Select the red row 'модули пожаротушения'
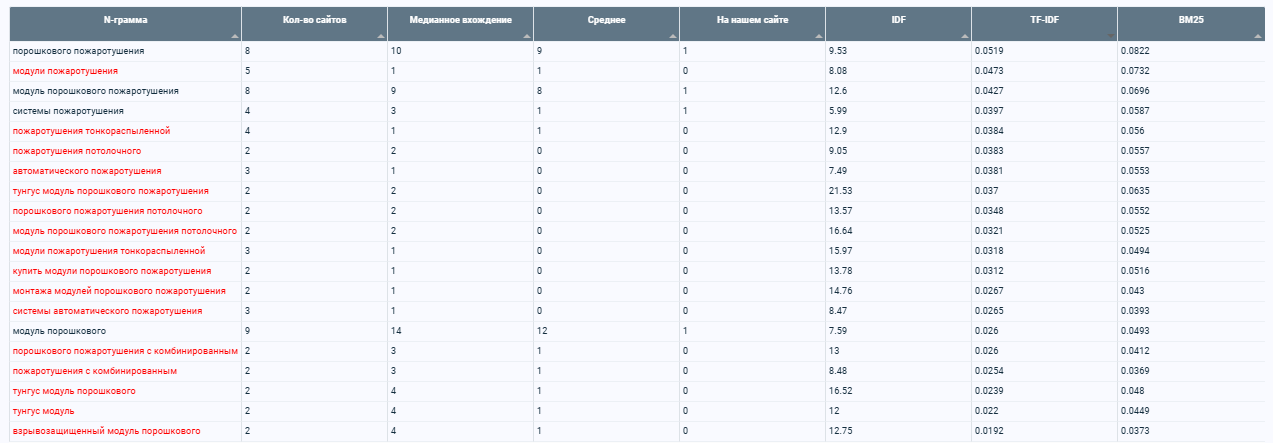The width and height of the screenshot is (1273, 443). pos(636,71)
